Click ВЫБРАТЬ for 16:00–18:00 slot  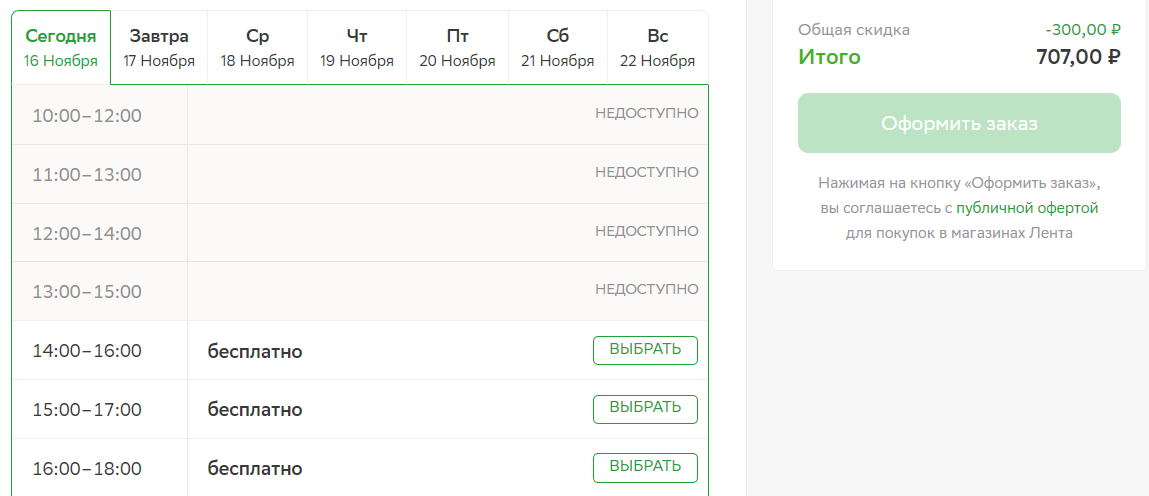point(645,467)
